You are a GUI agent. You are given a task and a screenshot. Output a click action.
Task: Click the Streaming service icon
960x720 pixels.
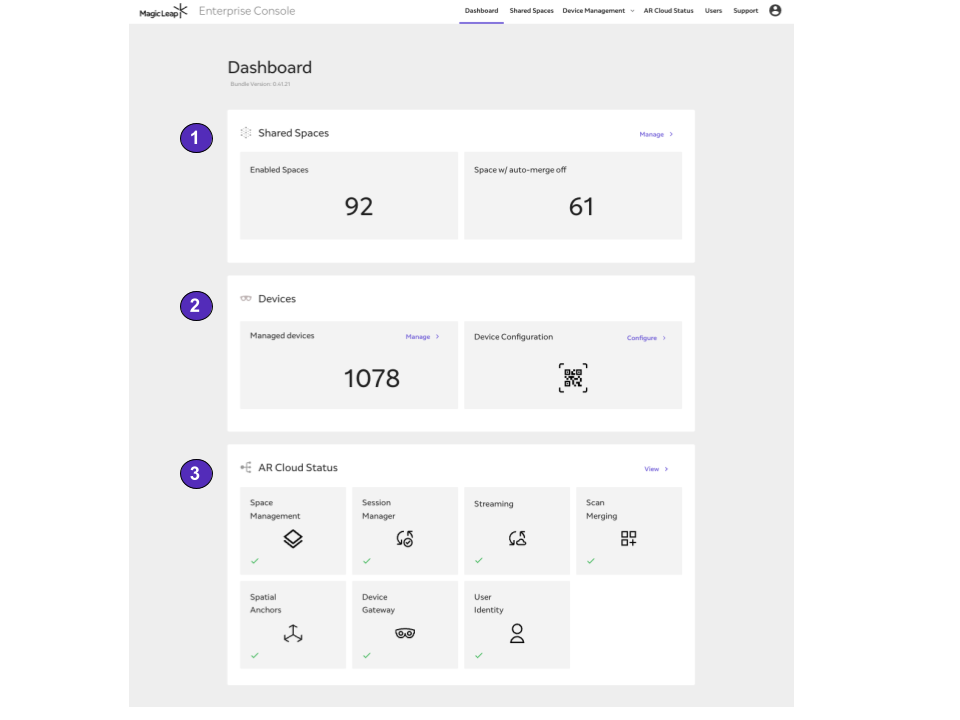[517, 538]
